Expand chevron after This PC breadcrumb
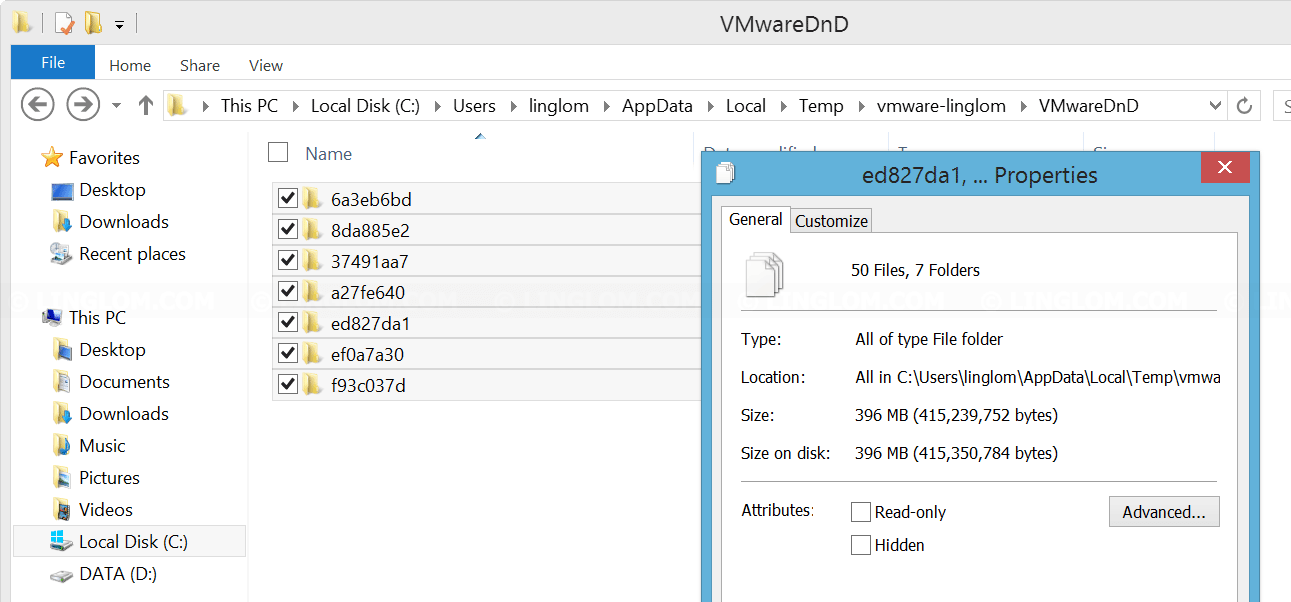 pyautogui.click(x=294, y=105)
